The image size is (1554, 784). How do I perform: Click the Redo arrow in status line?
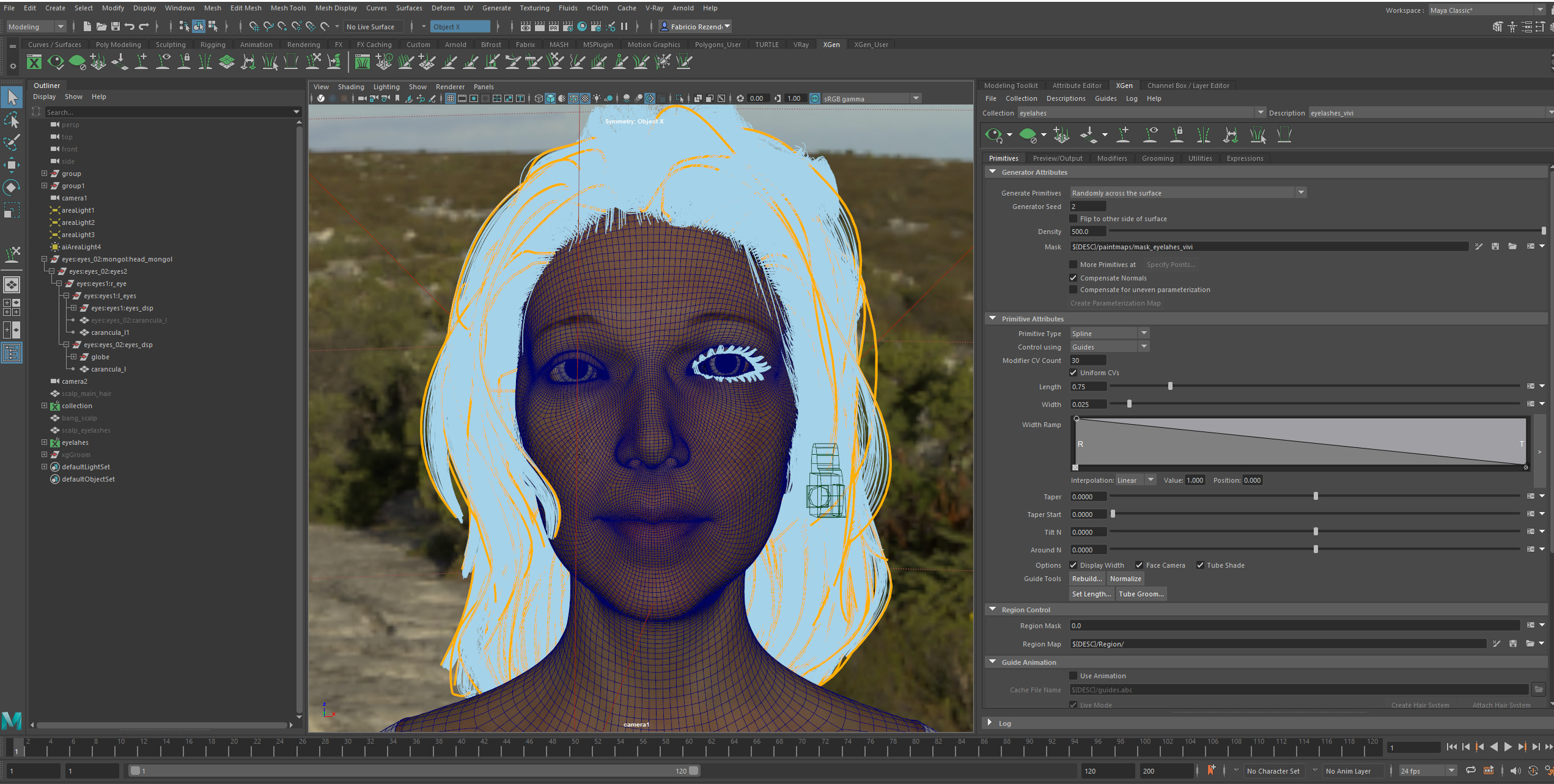pos(144,26)
